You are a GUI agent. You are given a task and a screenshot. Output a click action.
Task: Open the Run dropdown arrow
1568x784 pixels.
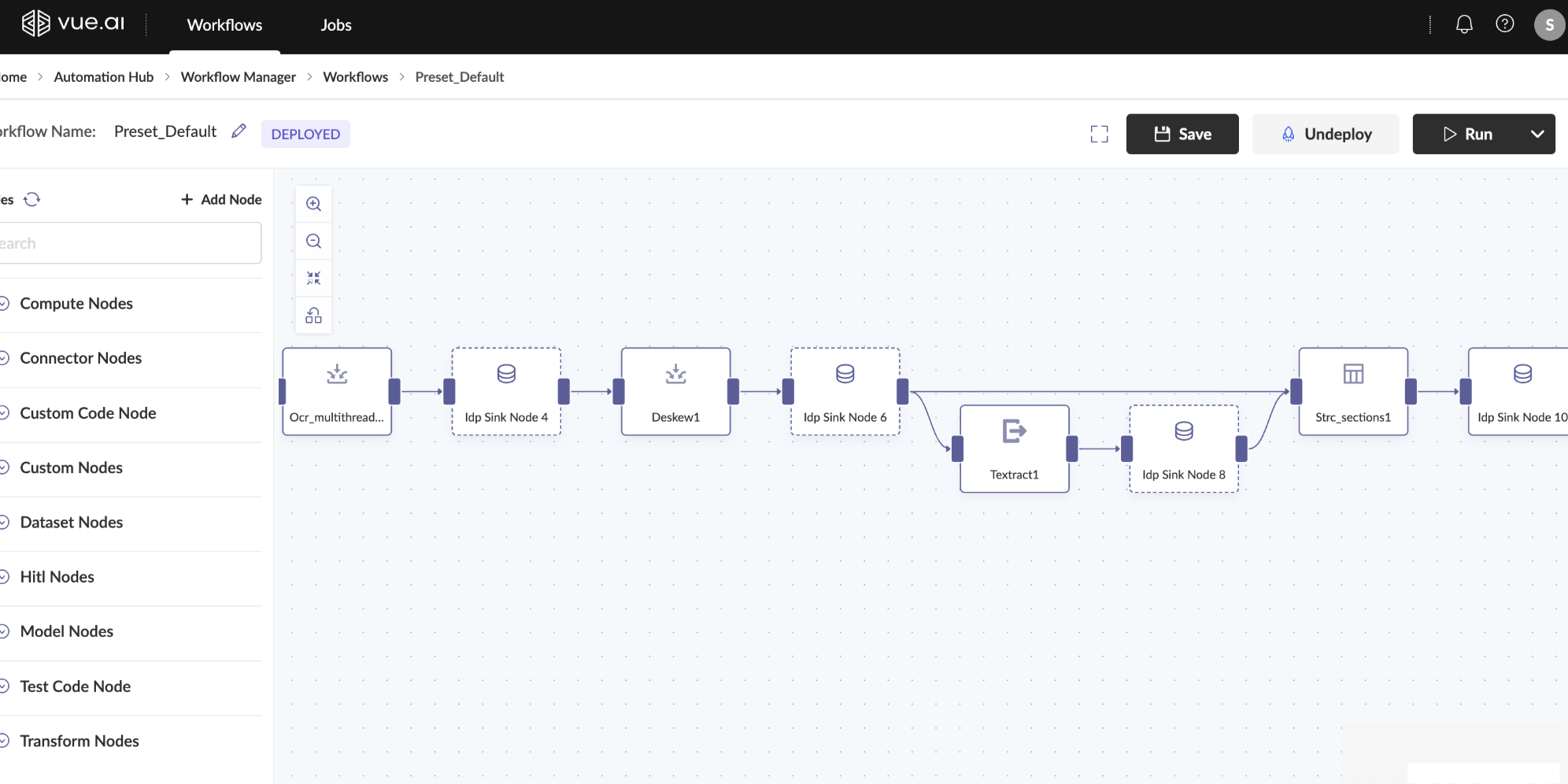pyautogui.click(x=1537, y=134)
